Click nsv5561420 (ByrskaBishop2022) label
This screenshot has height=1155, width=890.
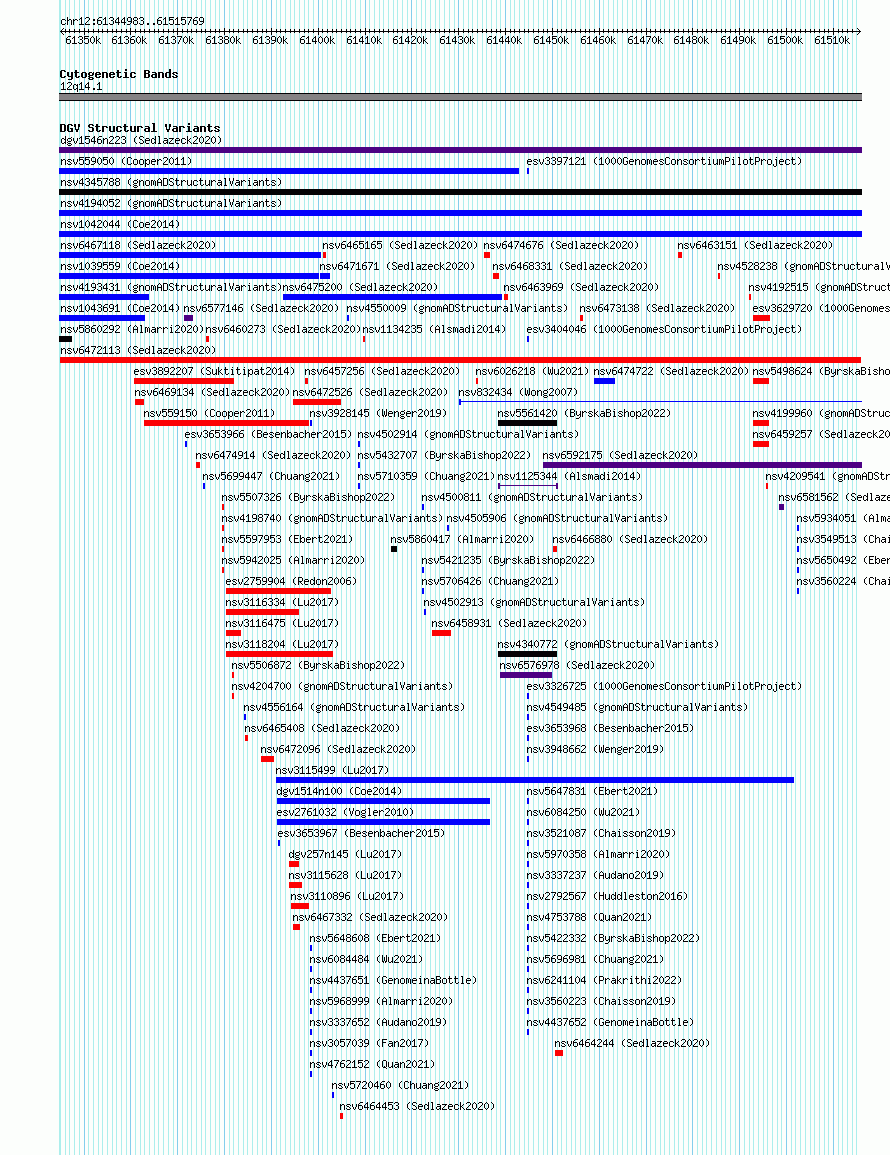click(x=584, y=413)
